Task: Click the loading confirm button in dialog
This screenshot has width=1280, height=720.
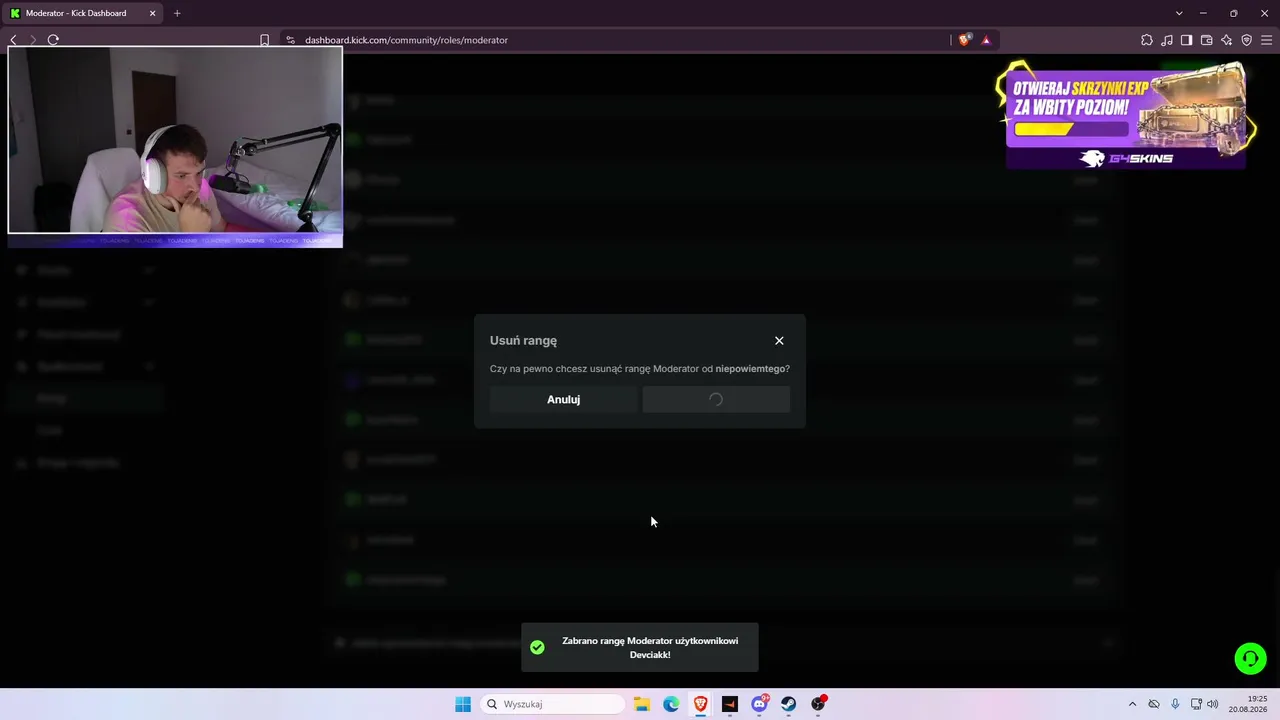Action: (716, 399)
